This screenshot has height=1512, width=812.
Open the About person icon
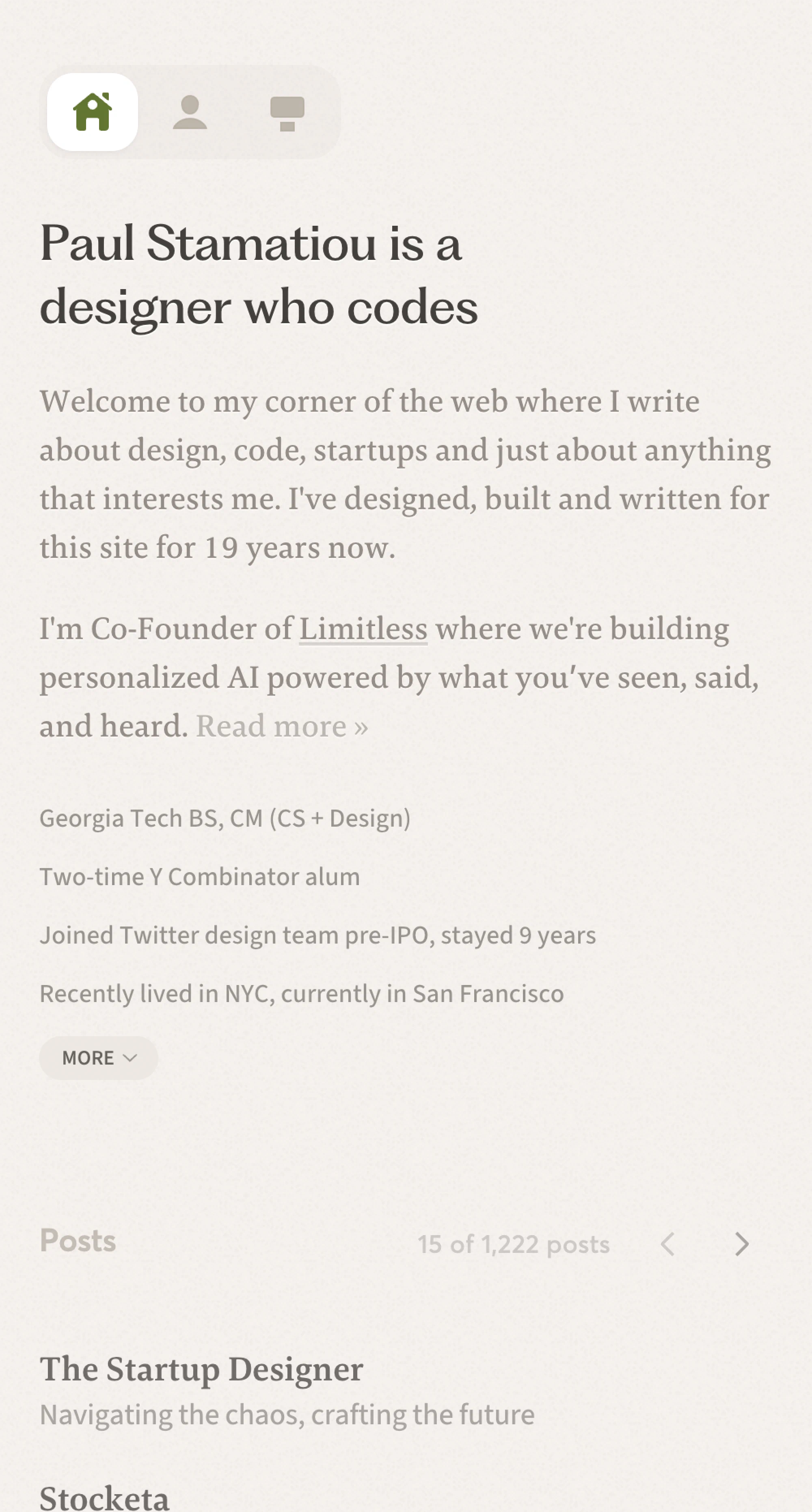point(190,112)
